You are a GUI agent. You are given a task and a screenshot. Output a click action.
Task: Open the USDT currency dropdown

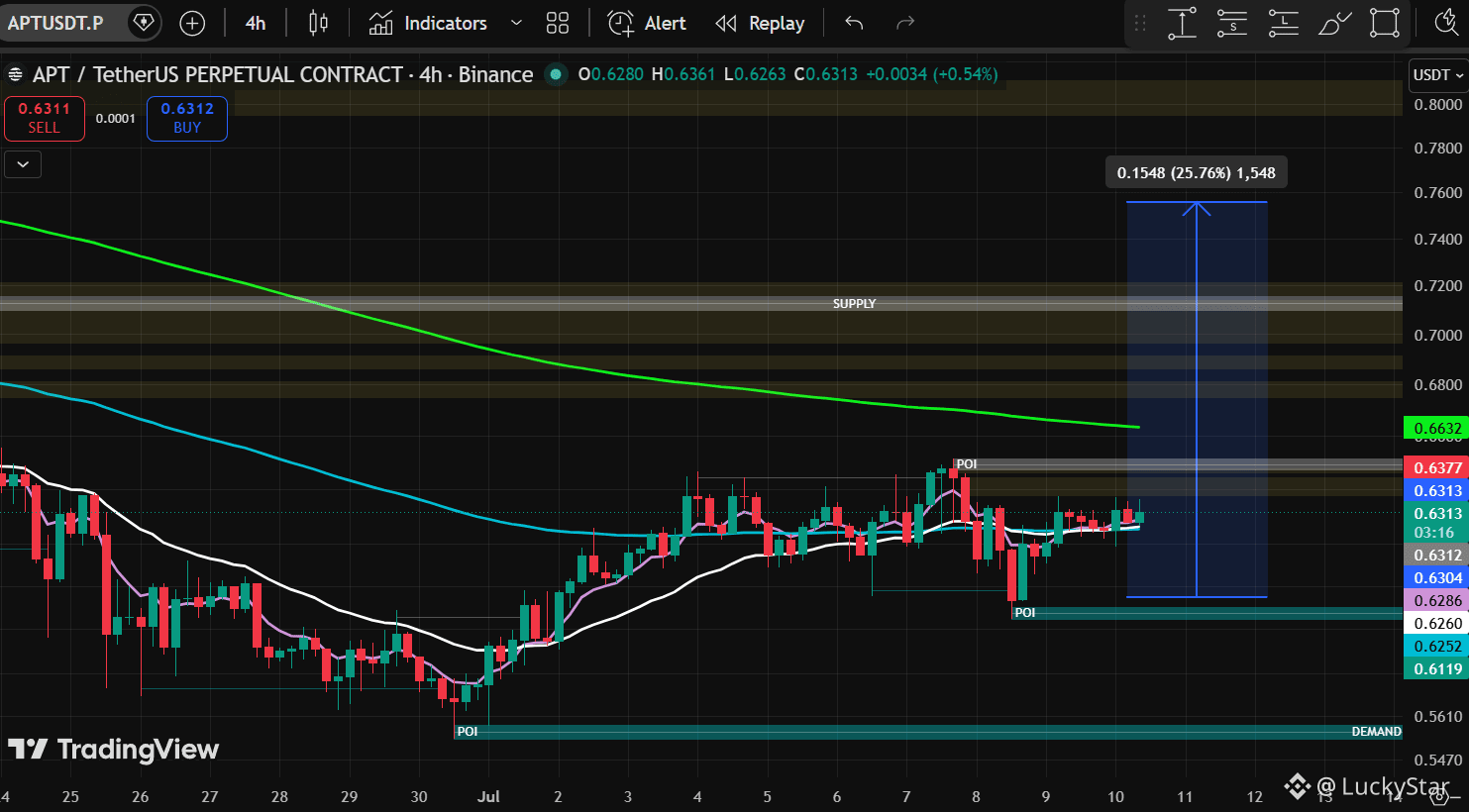click(1437, 75)
